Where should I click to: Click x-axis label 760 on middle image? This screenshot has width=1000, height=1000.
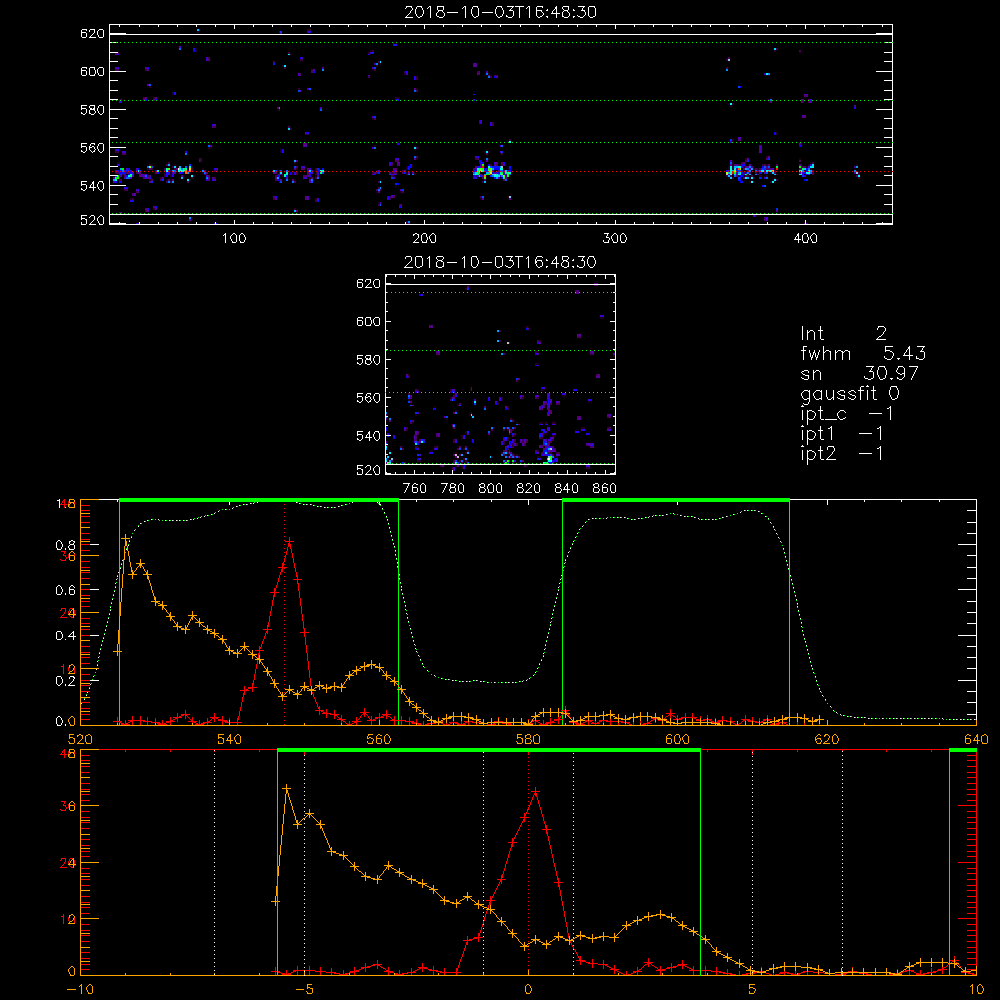coord(415,489)
